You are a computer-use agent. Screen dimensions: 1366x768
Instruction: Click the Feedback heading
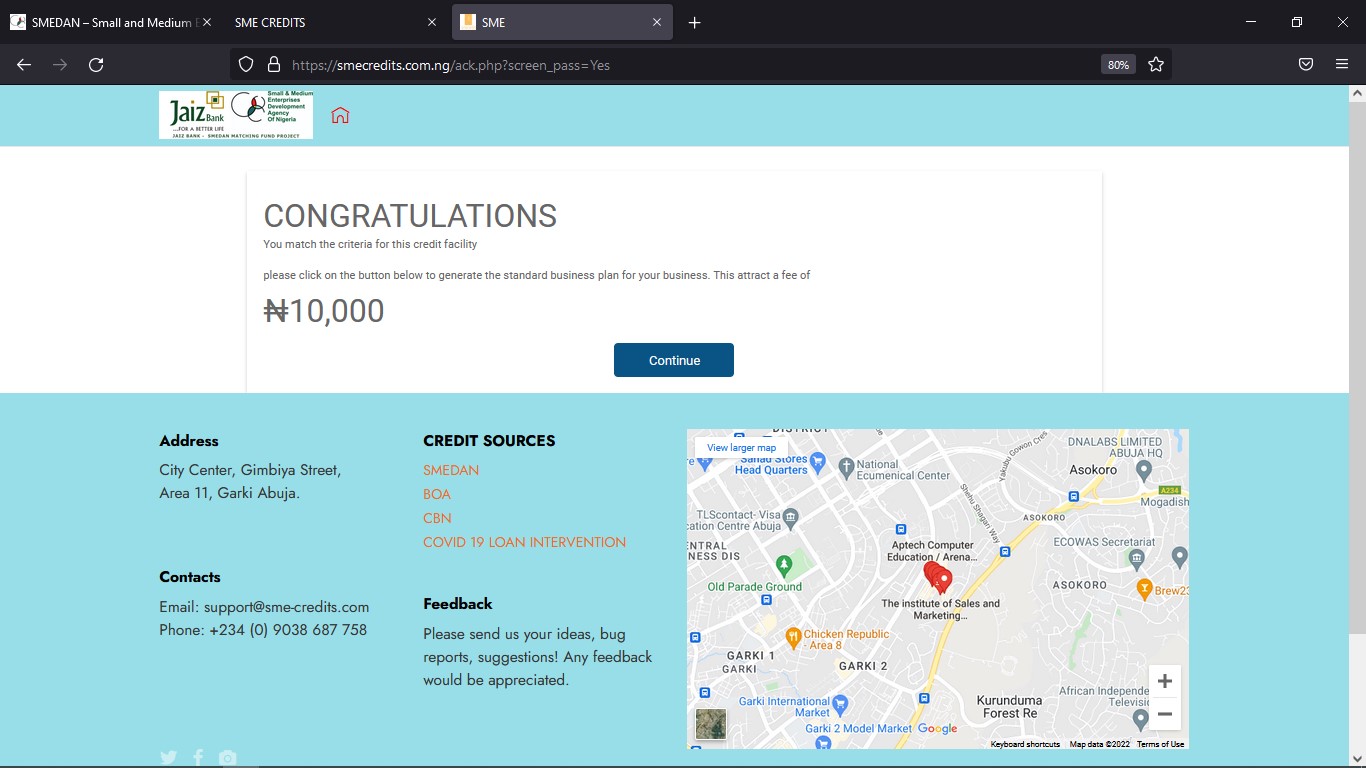click(x=458, y=604)
